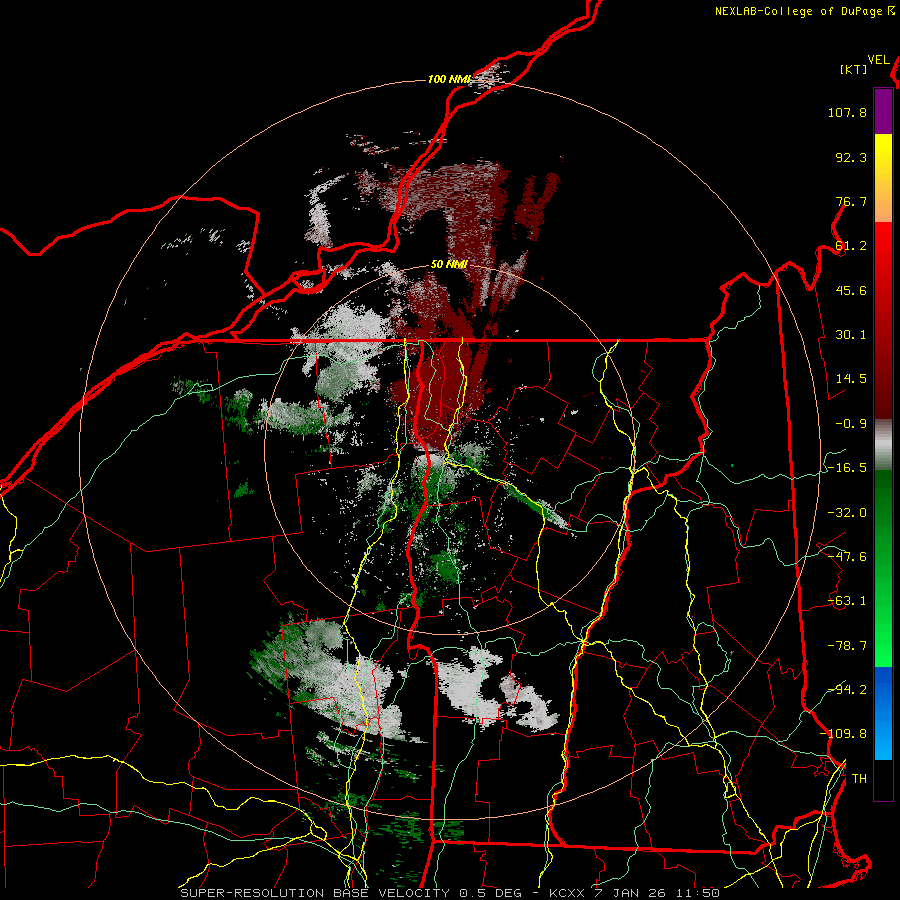Click the 30.1 velocity scale value

click(851, 335)
